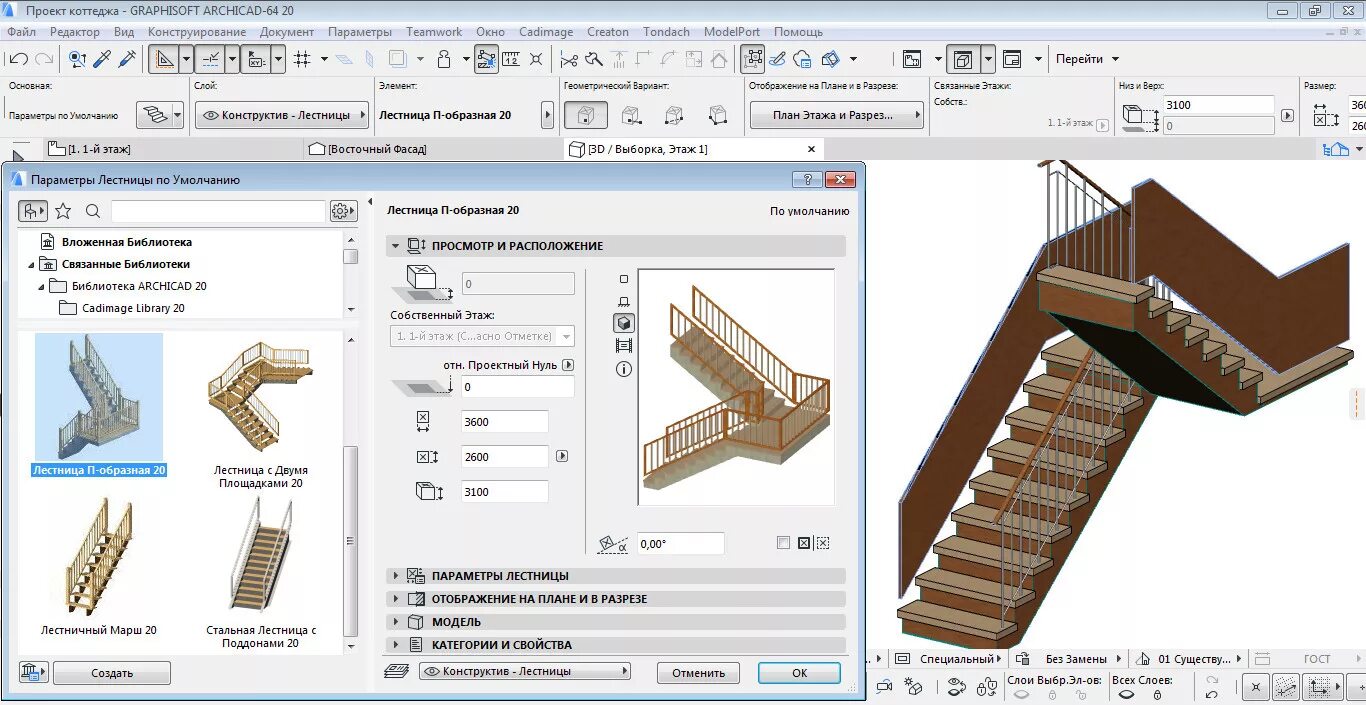Click the XY coordinates tracker icon

coord(256,59)
